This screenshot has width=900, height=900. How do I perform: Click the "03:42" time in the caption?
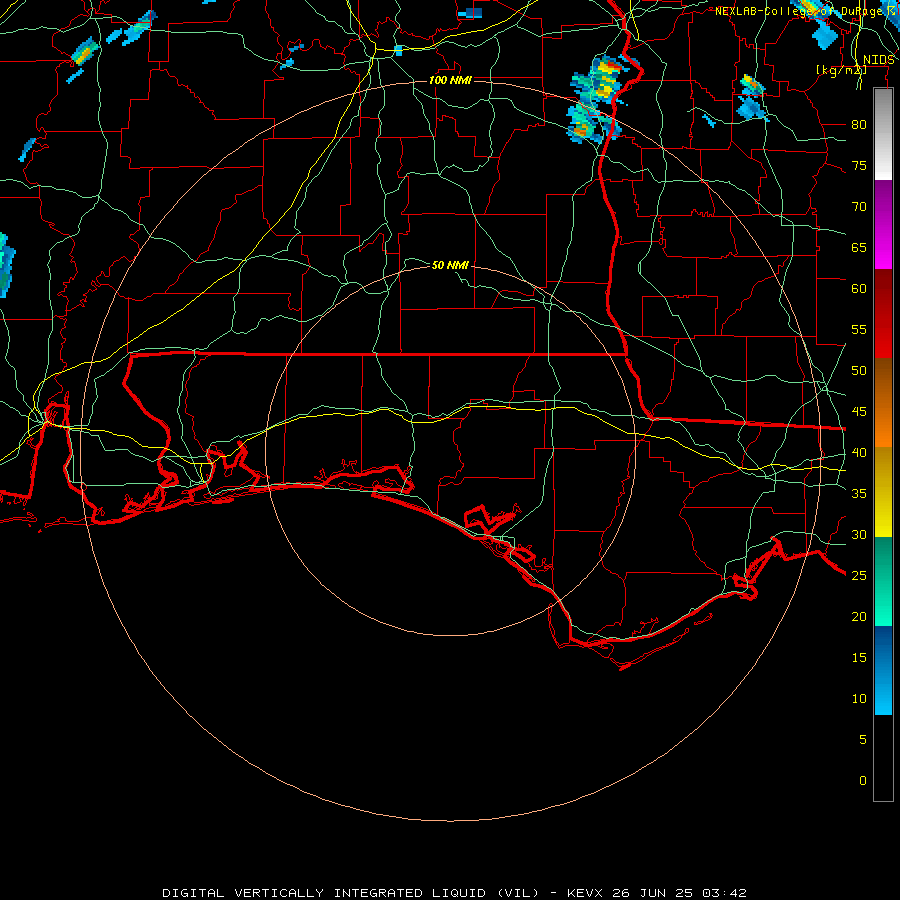(x=723, y=893)
